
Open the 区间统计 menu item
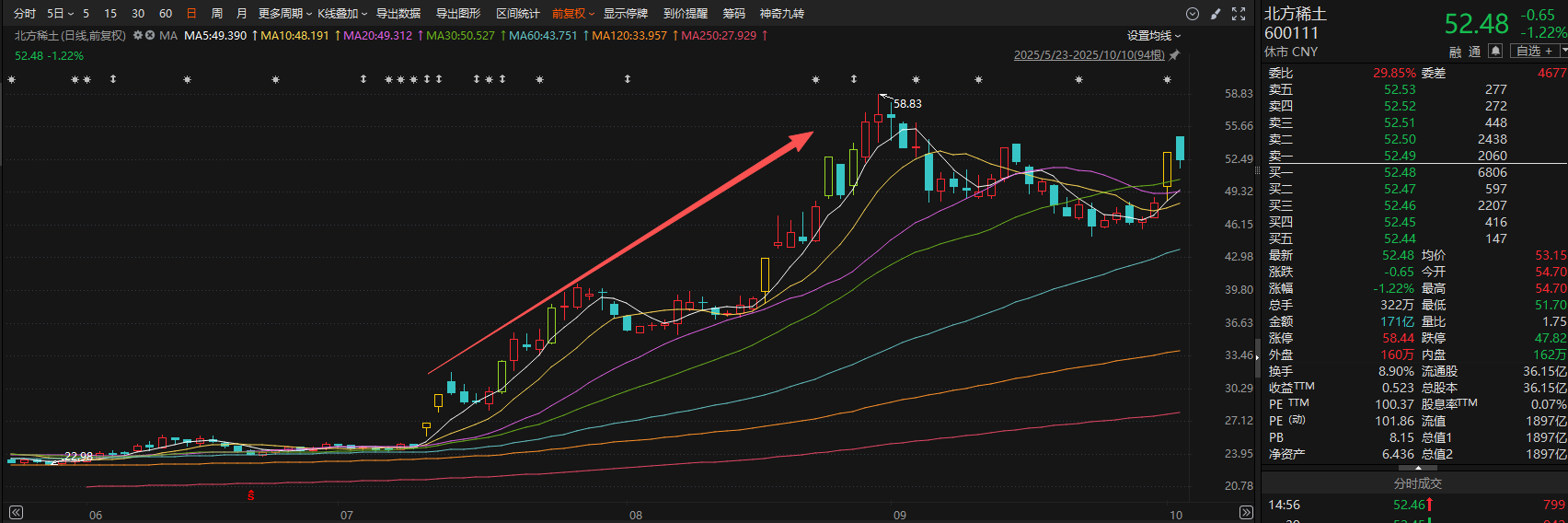click(517, 14)
